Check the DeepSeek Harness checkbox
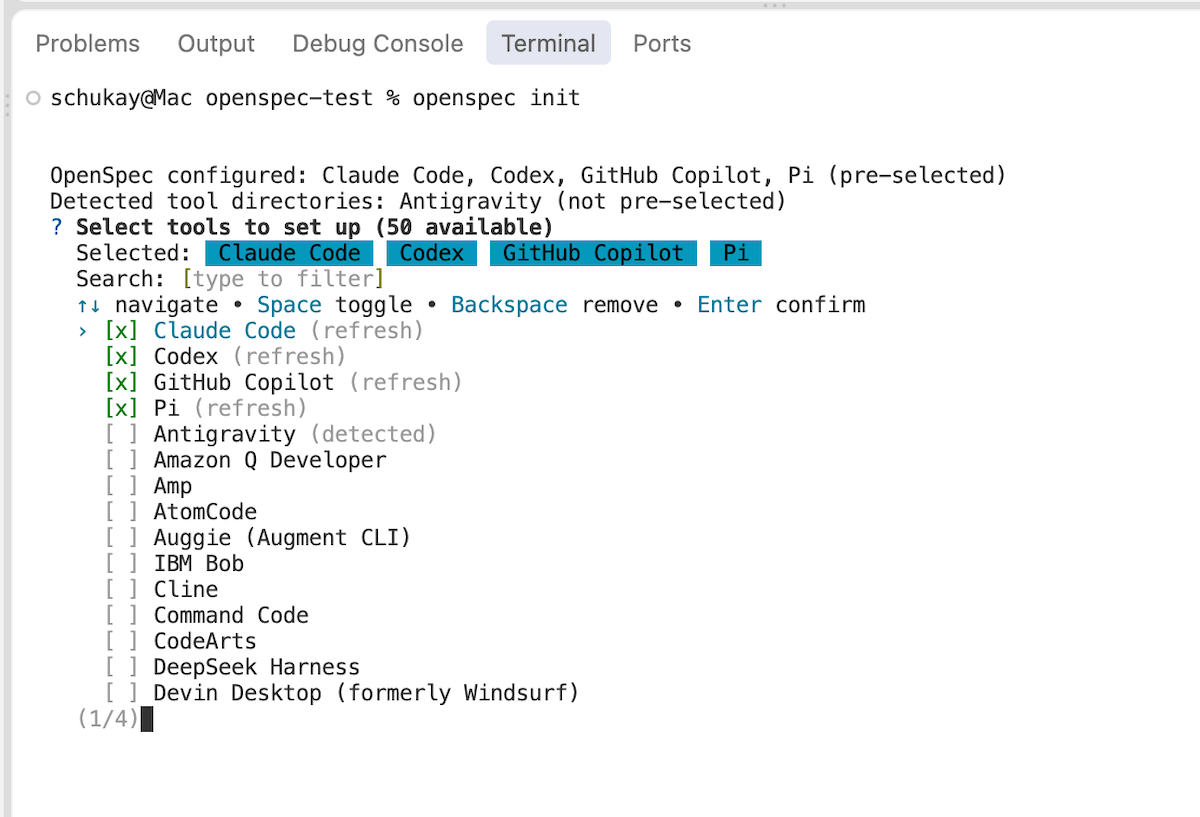The width and height of the screenshot is (1200, 817). point(122,669)
